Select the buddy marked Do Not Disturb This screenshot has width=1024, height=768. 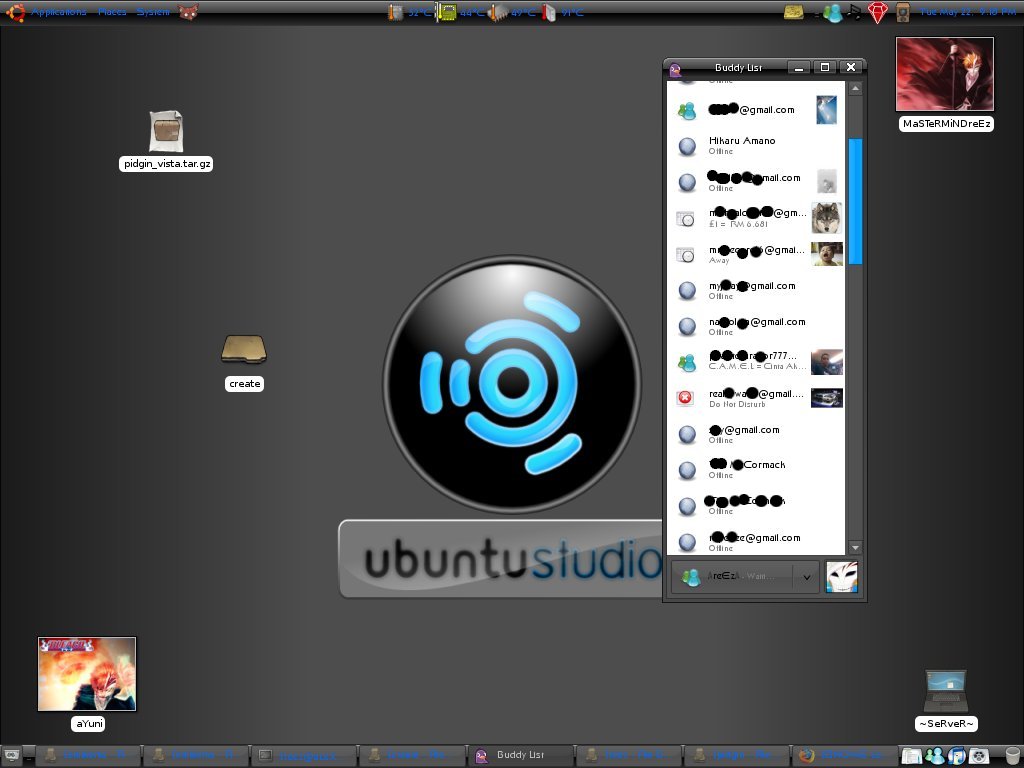[756, 398]
